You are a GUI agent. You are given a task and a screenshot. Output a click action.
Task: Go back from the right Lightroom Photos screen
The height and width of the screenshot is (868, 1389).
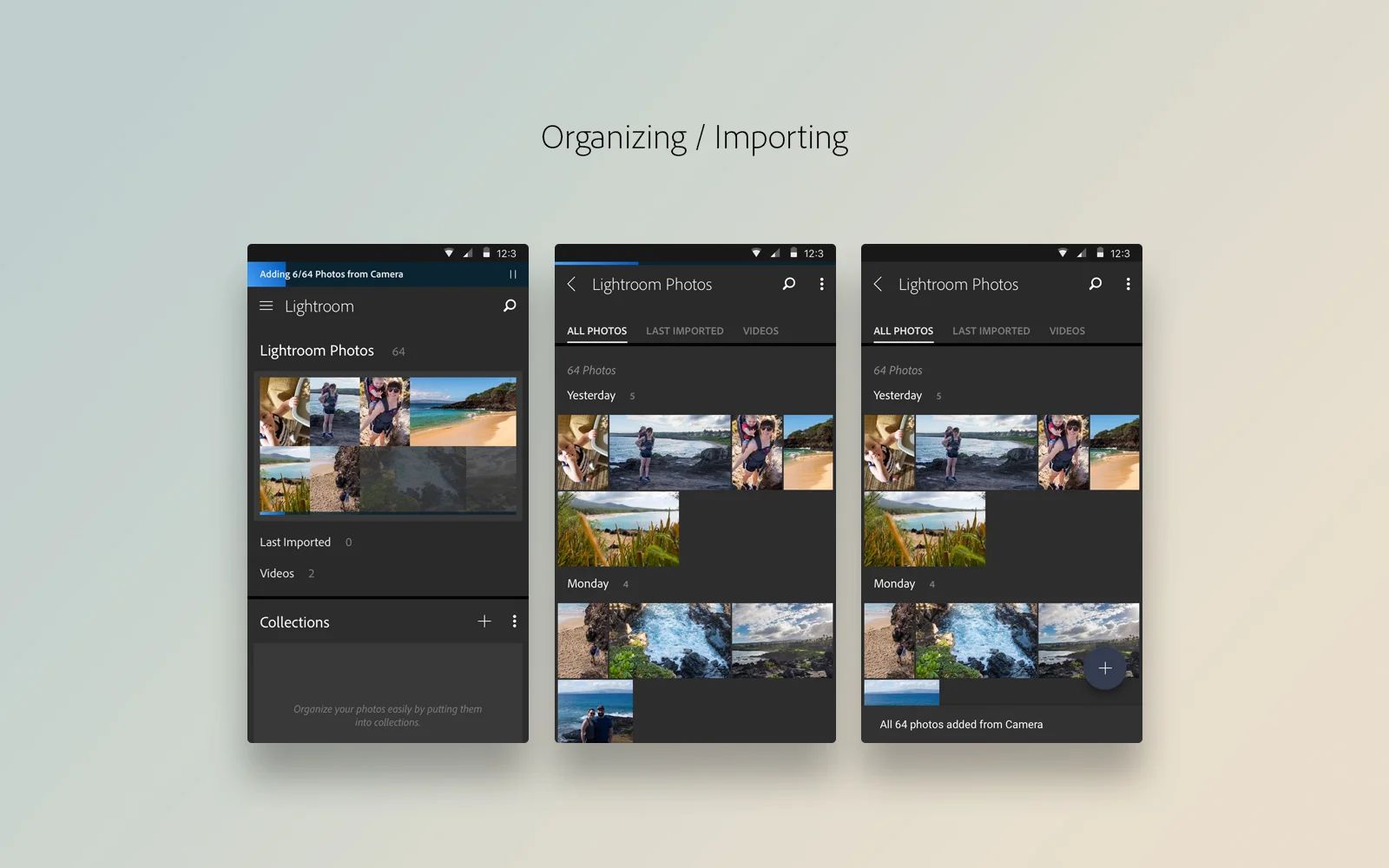tap(878, 284)
